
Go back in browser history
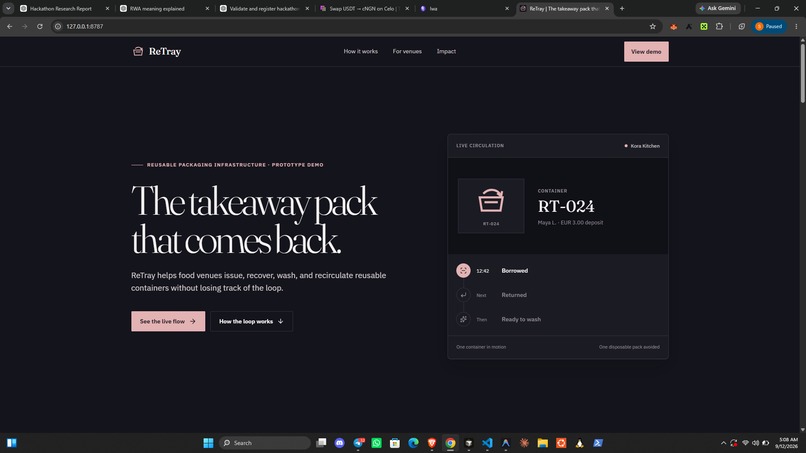(10, 26)
